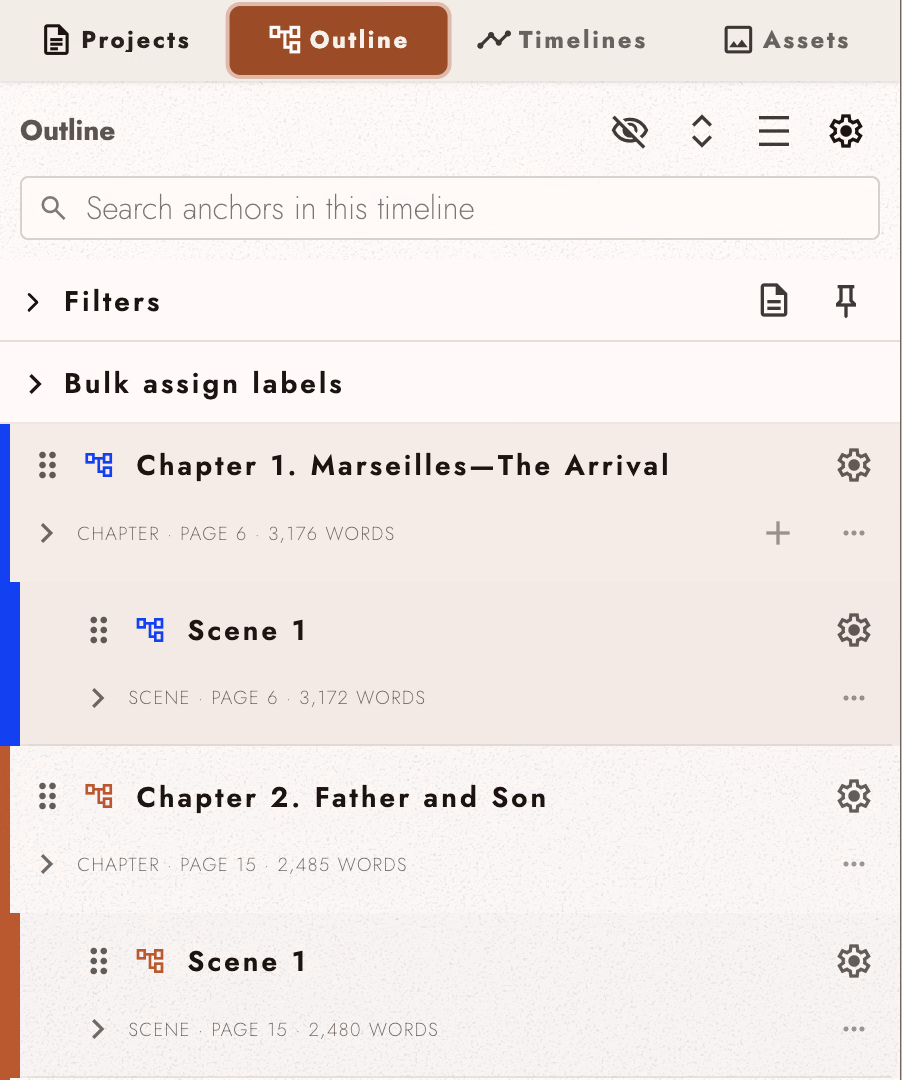
Task: Click 'CHAPTER · PAGE 6 · 3,176 WORDS' text
Action: coord(236,534)
